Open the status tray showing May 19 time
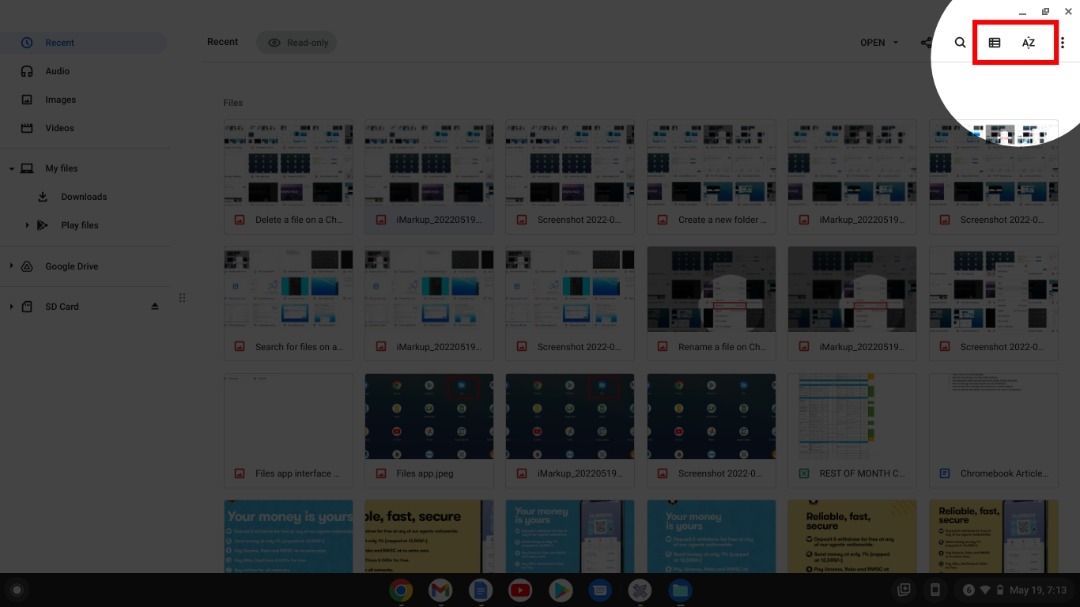1080x607 pixels. (x=1015, y=590)
